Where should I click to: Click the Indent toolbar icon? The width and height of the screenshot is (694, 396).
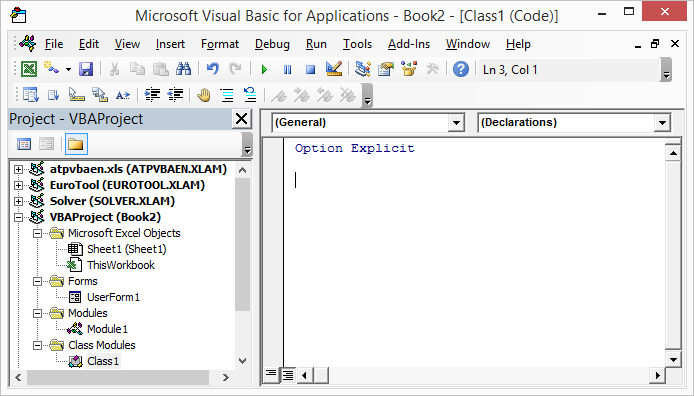(153, 95)
